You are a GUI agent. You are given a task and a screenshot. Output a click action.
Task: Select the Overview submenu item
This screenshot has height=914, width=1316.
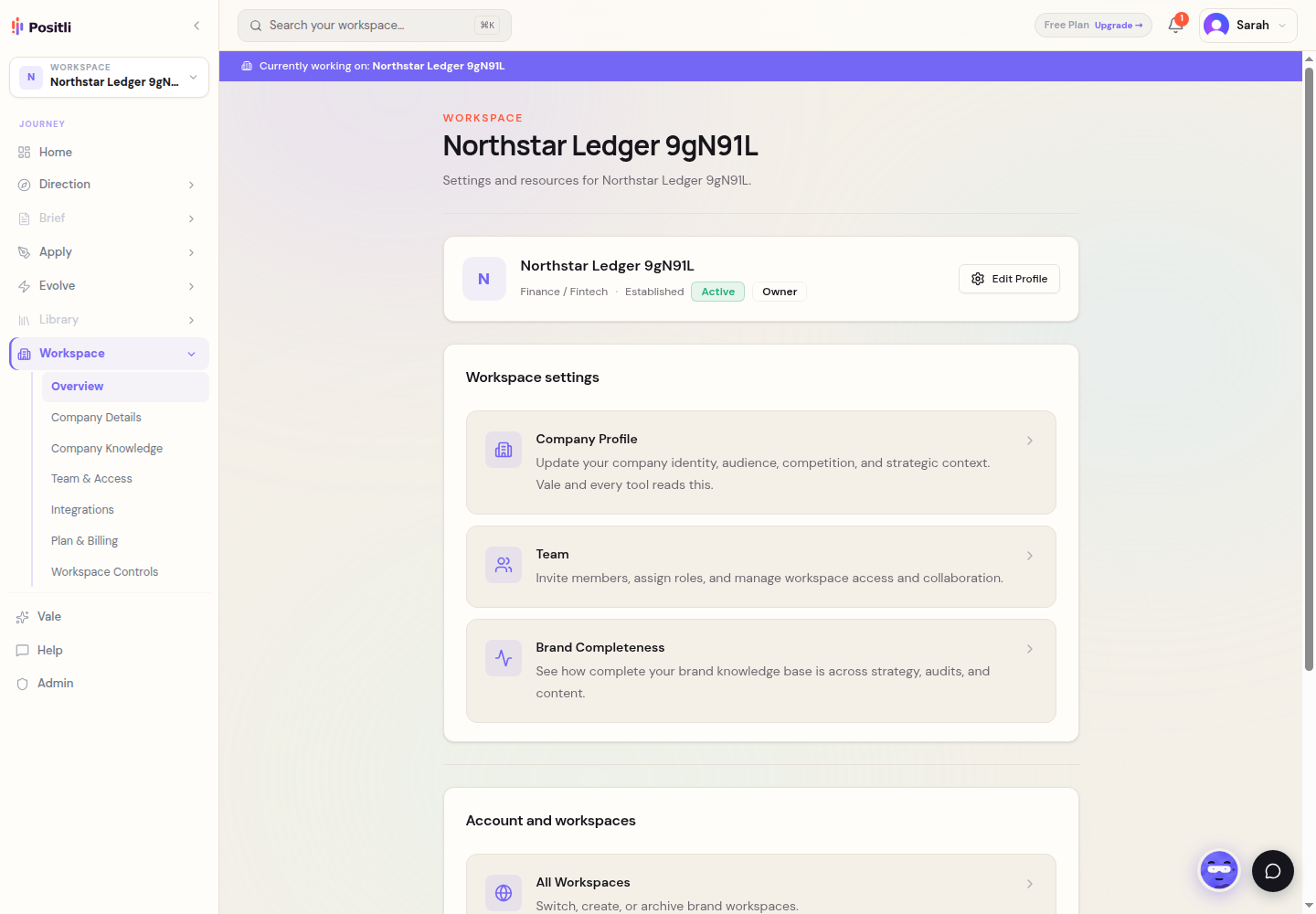pyautogui.click(x=125, y=387)
